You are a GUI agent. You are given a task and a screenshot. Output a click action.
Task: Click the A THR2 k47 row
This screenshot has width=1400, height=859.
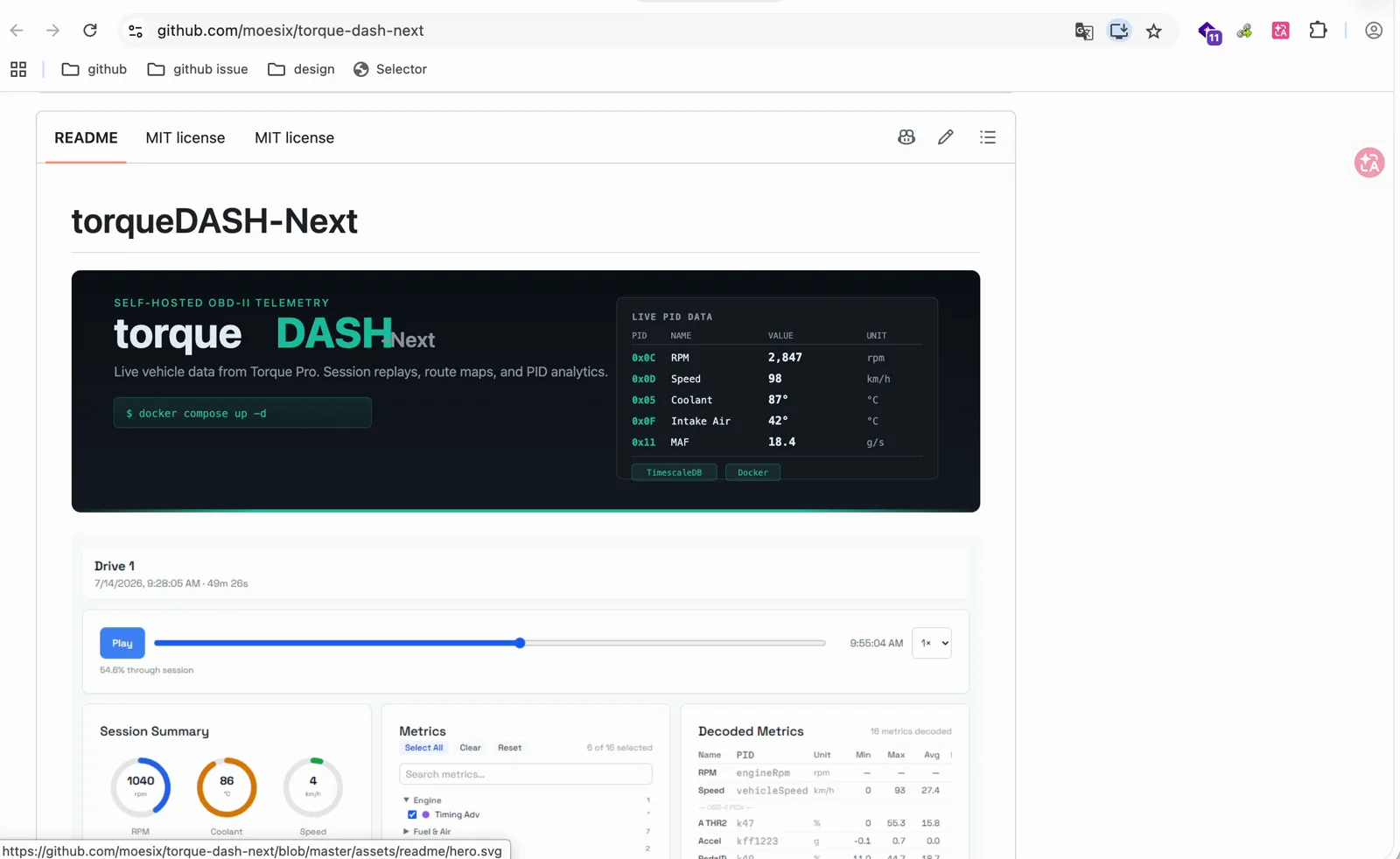point(824,823)
